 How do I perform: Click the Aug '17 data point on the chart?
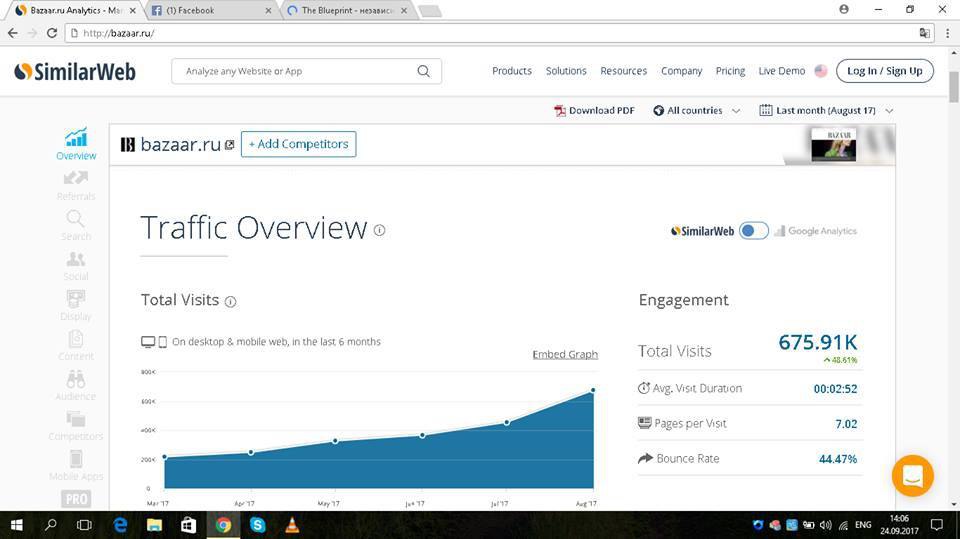[x=593, y=390]
